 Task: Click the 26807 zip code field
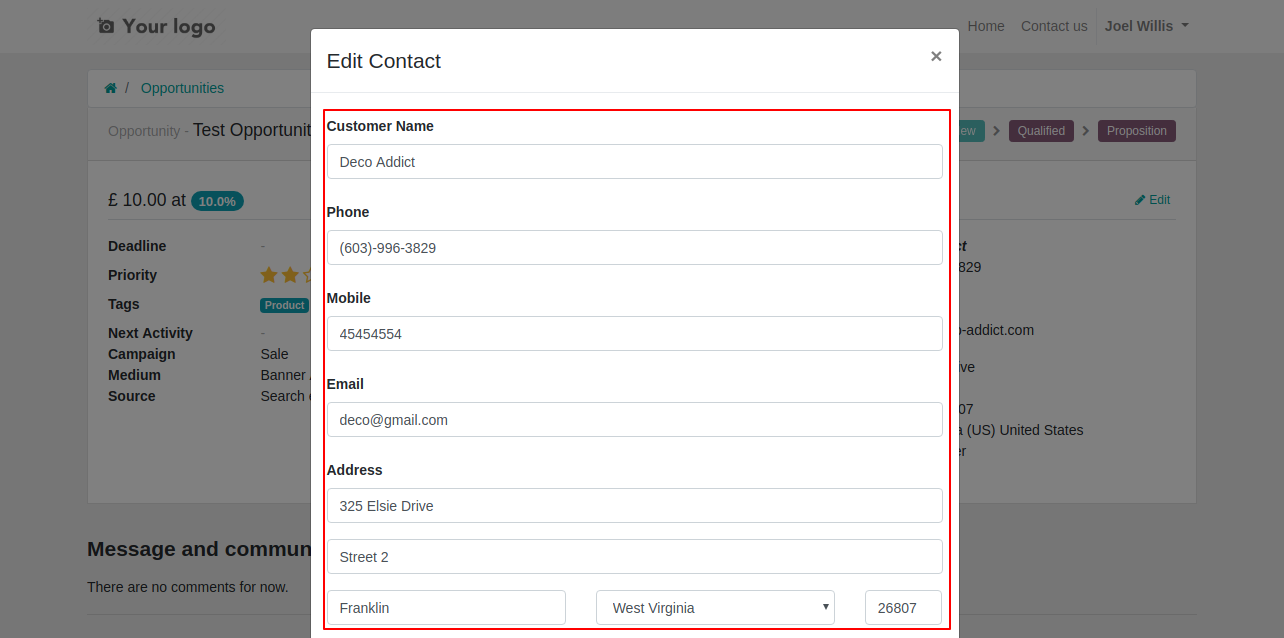coord(903,607)
